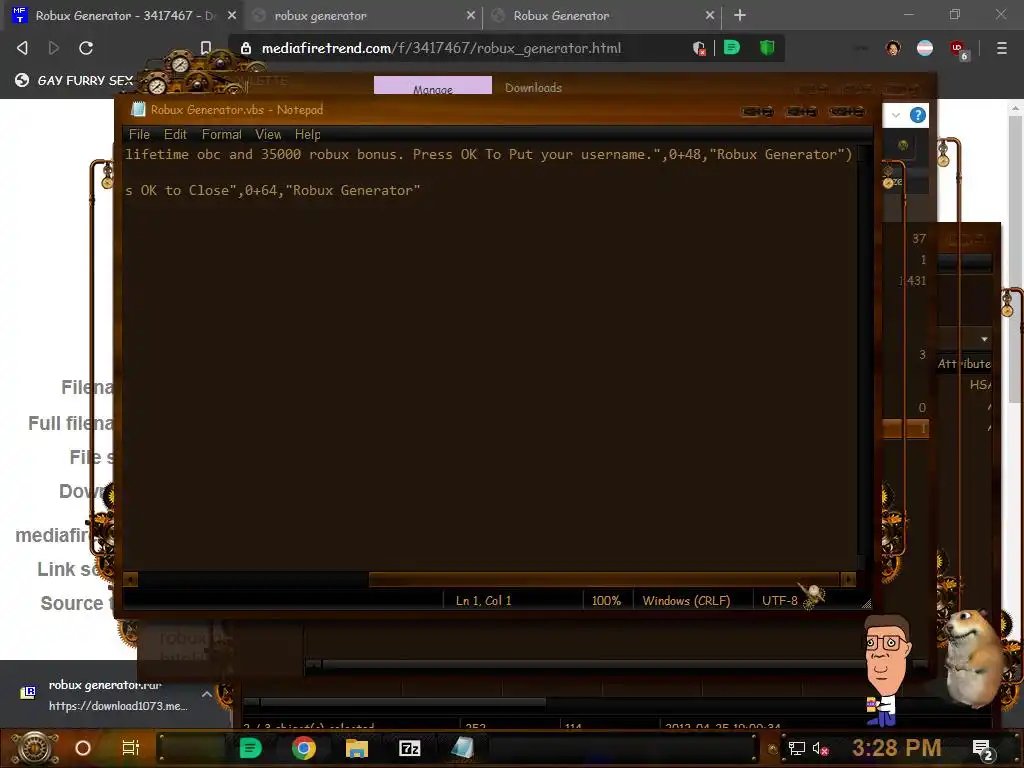Open the GAY FURRY SEX bookmark

pos(74,80)
